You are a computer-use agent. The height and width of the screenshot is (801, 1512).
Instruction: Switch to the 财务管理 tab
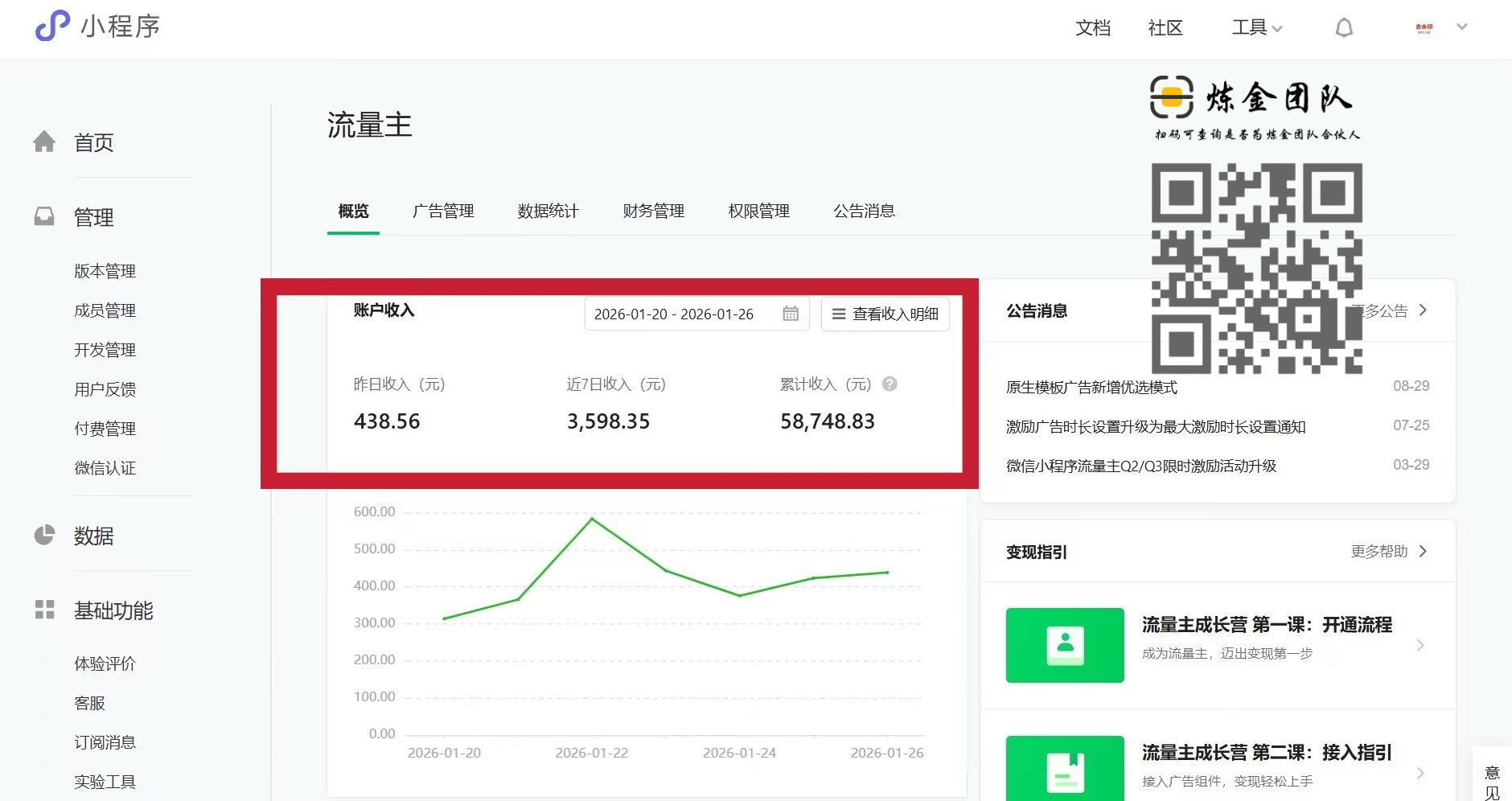(x=653, y=211)
